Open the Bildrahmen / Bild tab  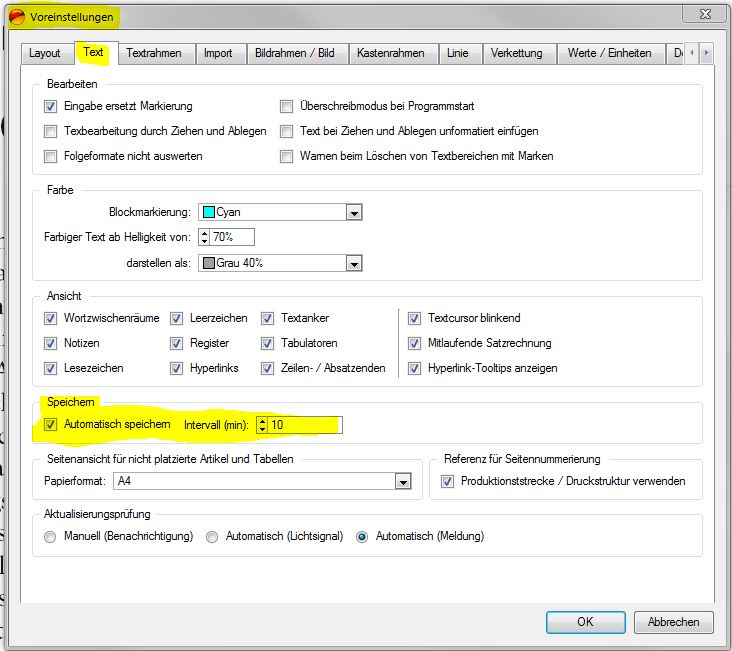[x=294, y=53]
